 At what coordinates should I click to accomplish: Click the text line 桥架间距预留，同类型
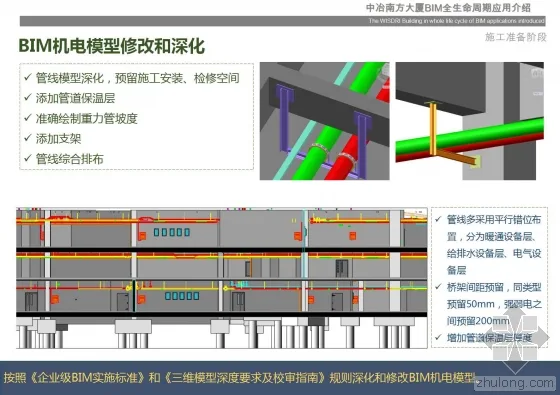(494, 287)
